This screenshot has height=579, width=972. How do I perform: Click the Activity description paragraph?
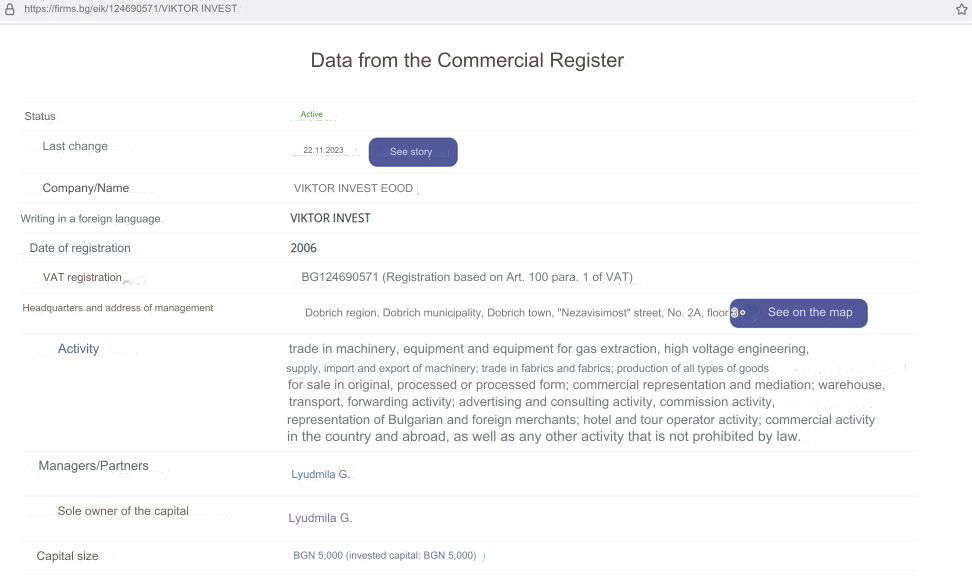[586, 392]
